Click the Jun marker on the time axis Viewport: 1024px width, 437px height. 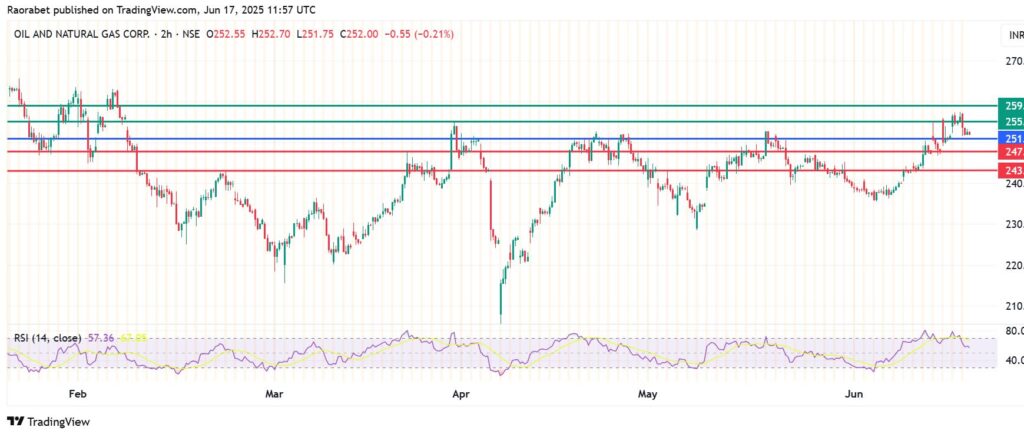[854, 394]
